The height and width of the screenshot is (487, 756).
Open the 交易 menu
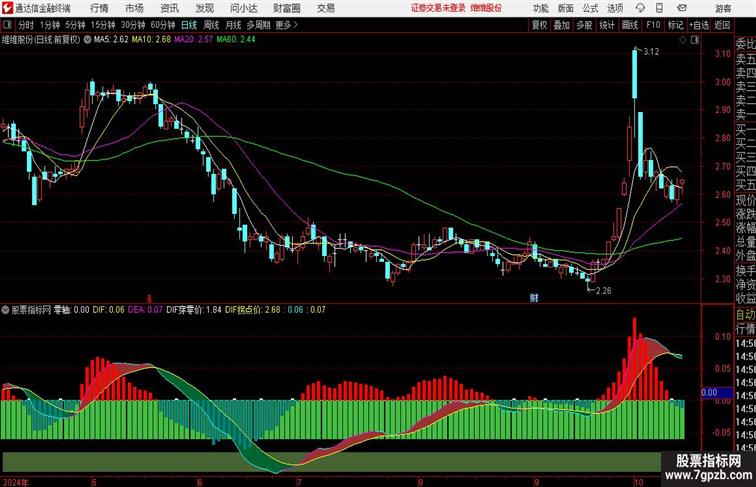click(325, 8)
